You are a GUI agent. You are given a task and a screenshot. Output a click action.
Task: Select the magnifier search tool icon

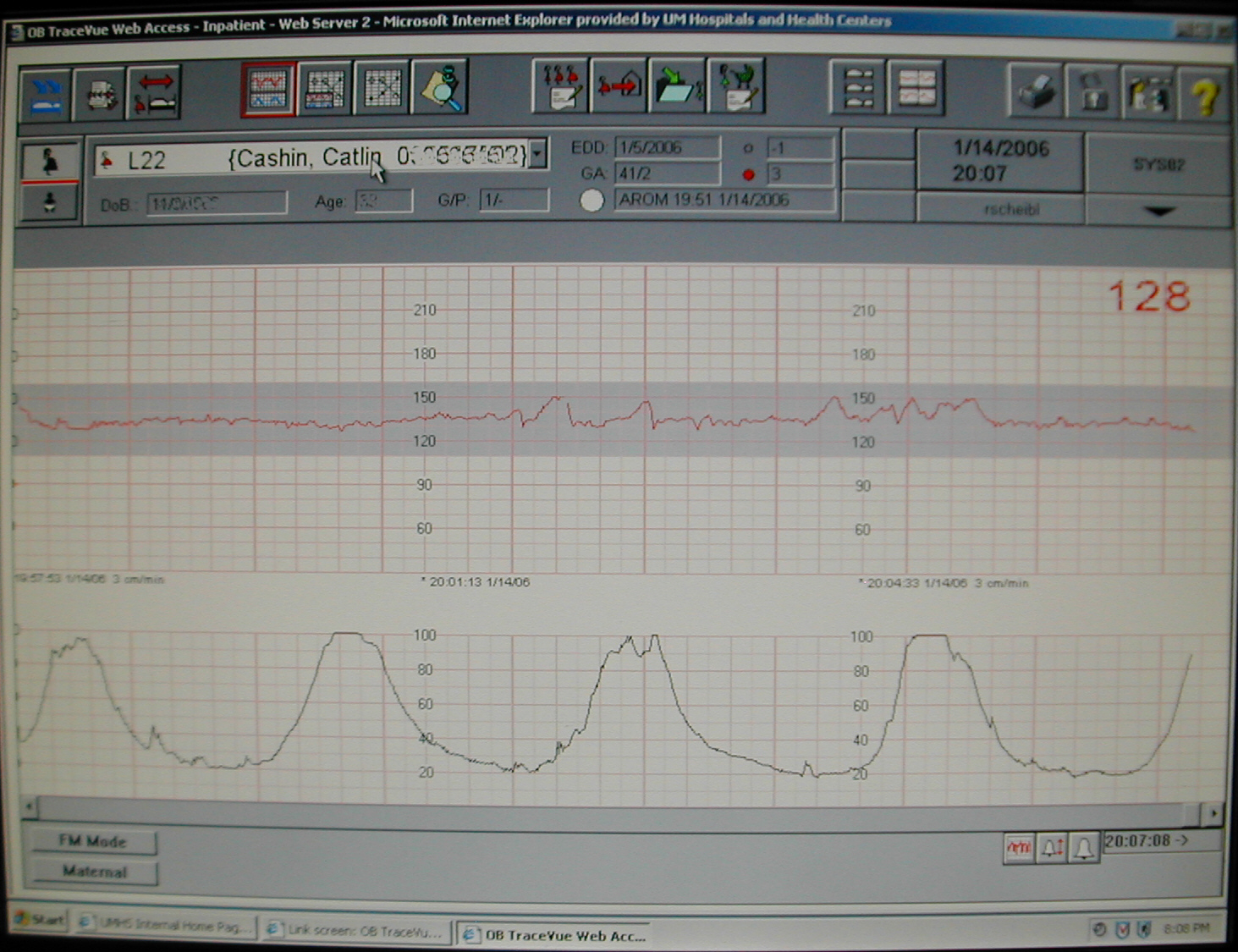pos(440,89)
